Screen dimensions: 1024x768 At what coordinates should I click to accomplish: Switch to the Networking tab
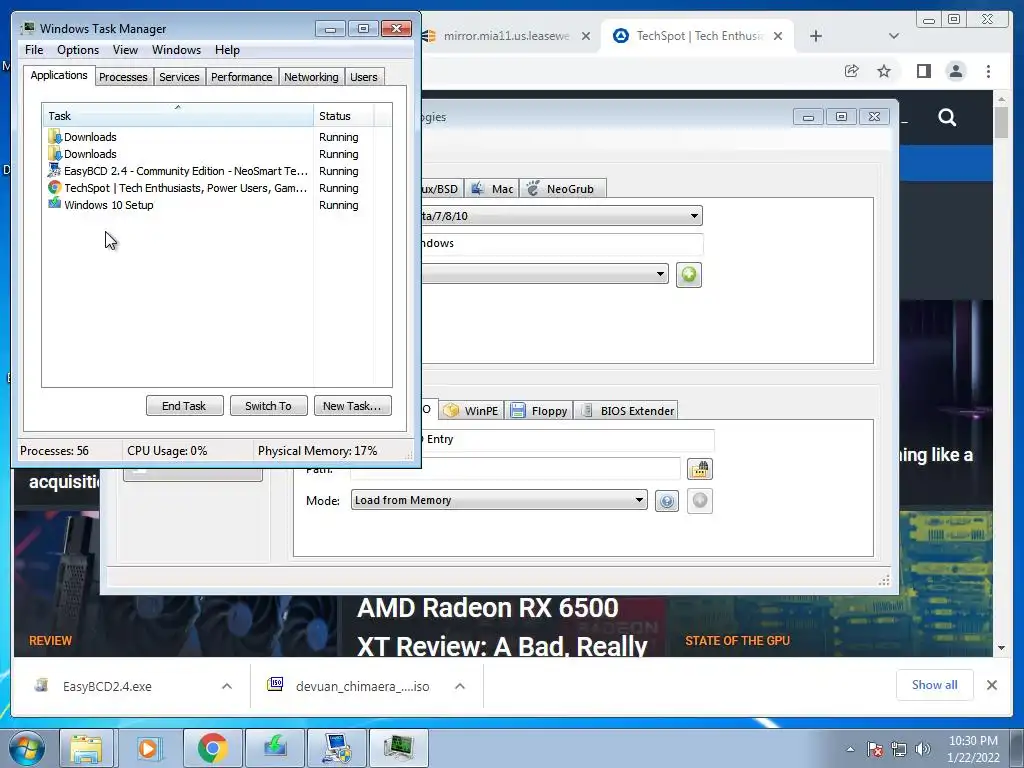[311, 77]
